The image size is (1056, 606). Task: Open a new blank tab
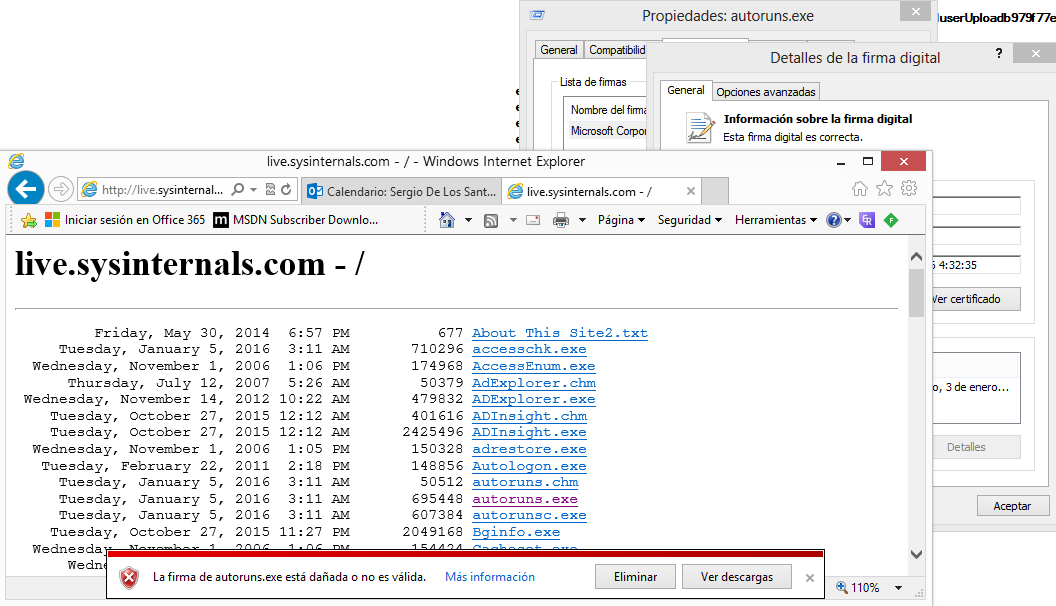[x=715, y=191]
